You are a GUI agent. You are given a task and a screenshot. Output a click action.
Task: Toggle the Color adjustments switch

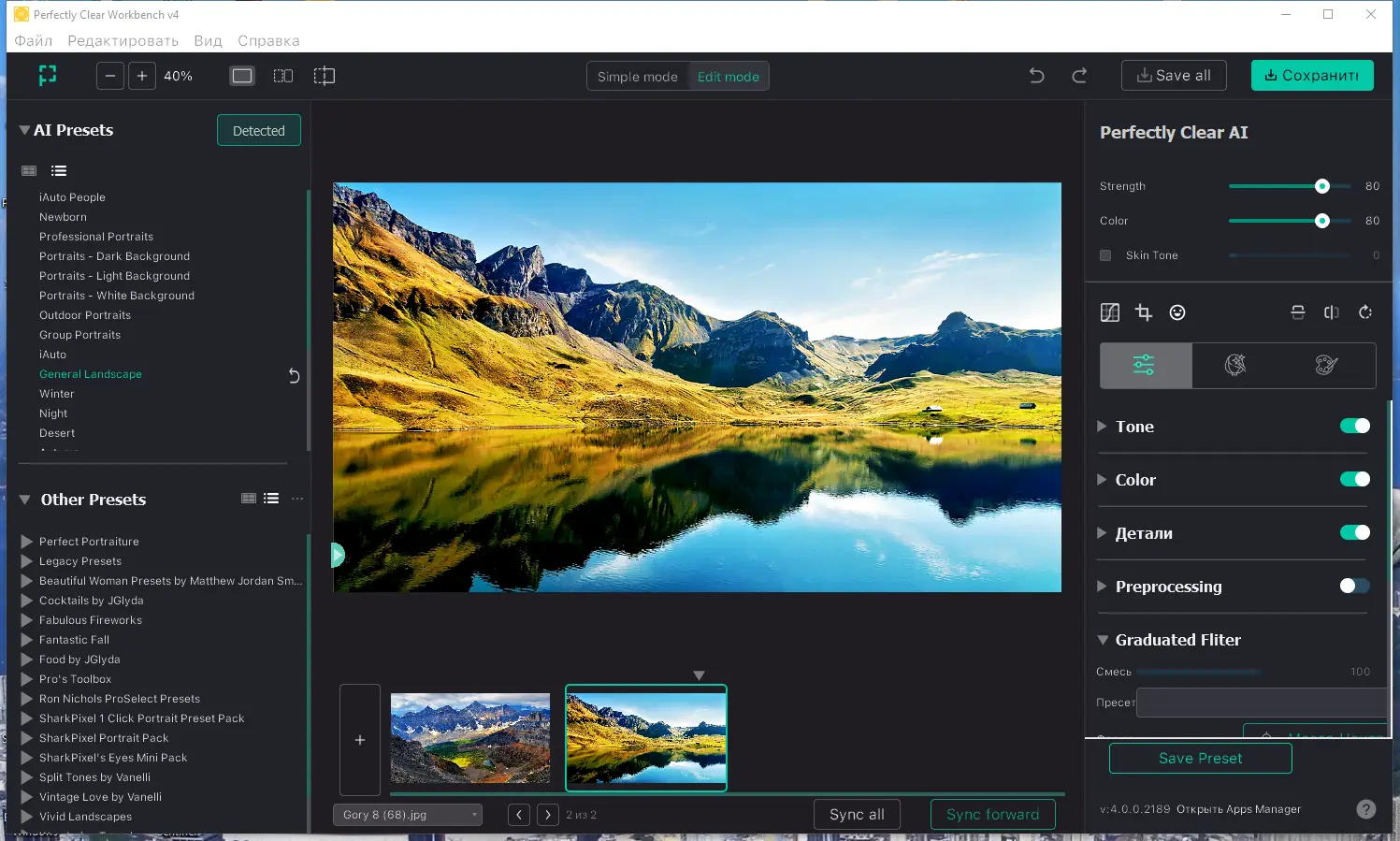tap(1355, 480)
